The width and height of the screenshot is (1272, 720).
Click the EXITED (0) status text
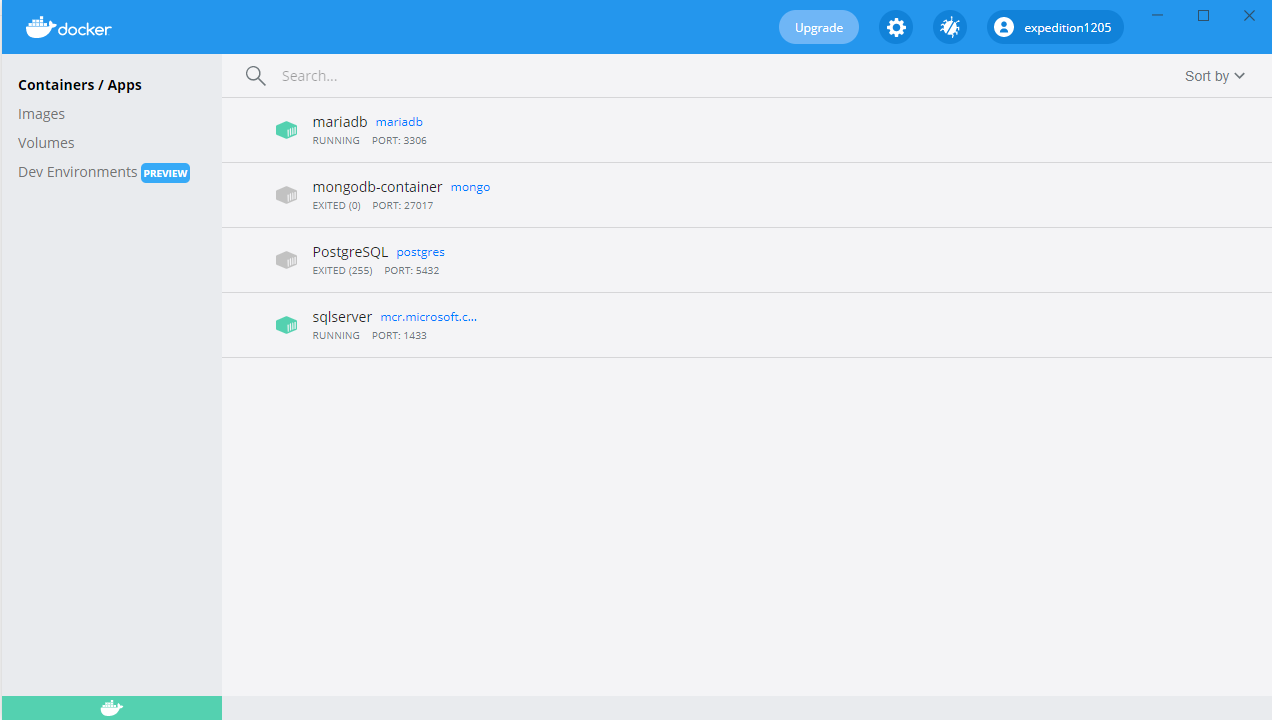click(337, 206)
